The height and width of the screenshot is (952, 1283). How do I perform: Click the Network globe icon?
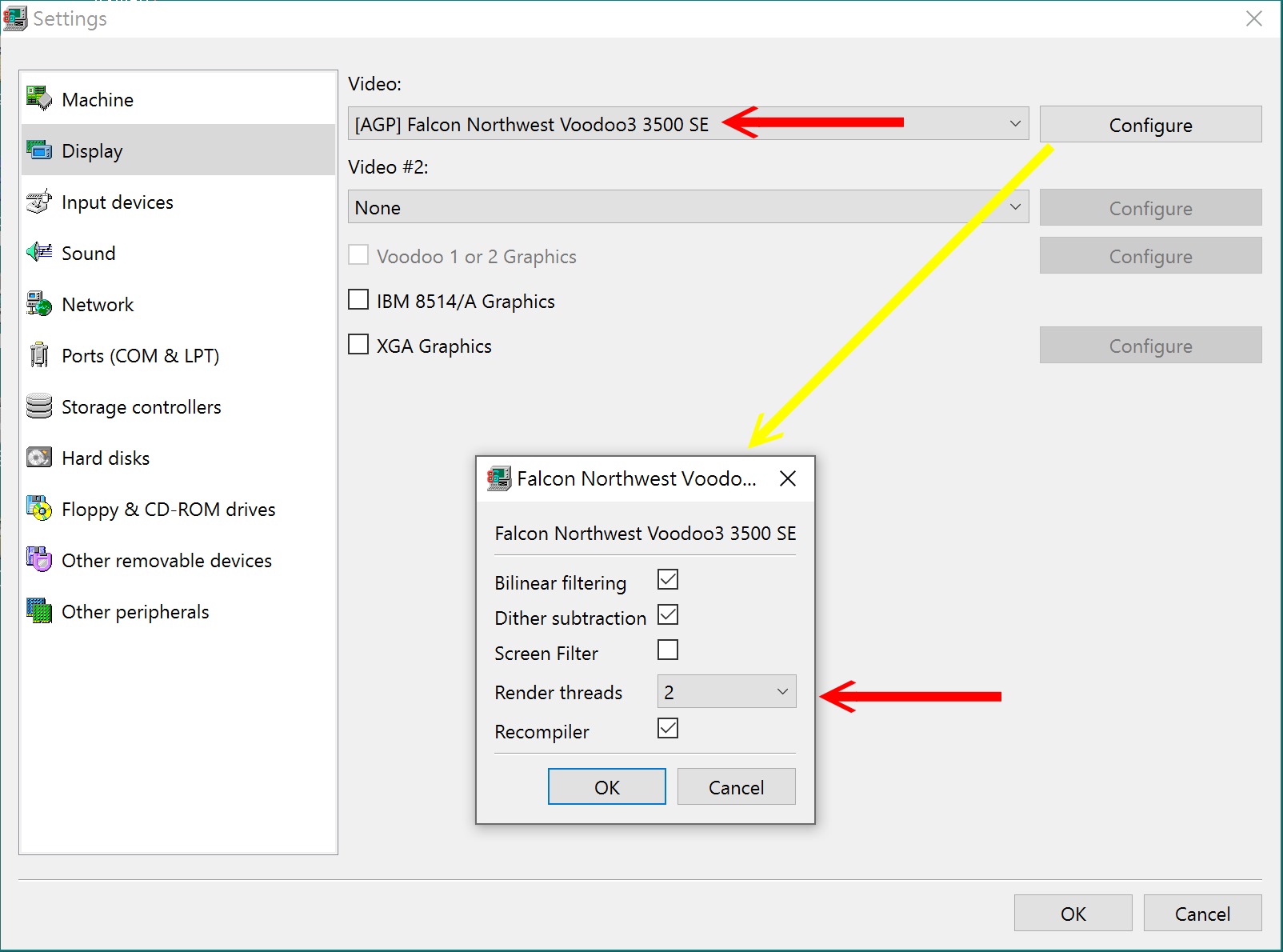(39, 303)
